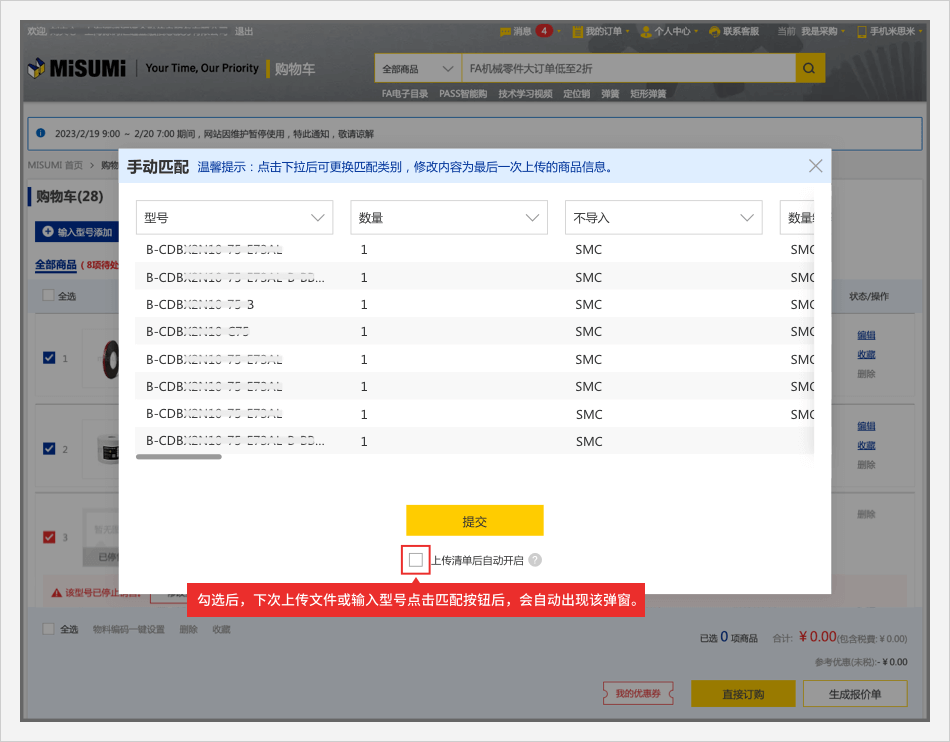Screen dimensions: 950x742
Task: Click the help icon beside 上传清单后自动开启
Action: pyautogui.click(x=535, y=560)
